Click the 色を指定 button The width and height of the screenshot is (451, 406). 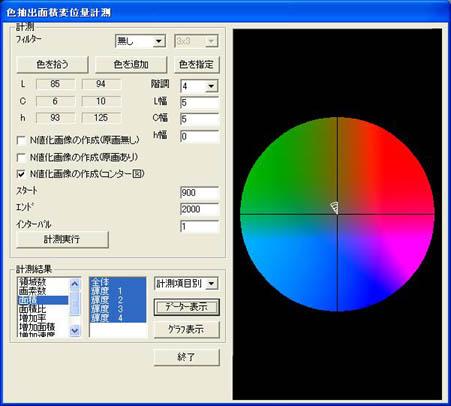197,64
